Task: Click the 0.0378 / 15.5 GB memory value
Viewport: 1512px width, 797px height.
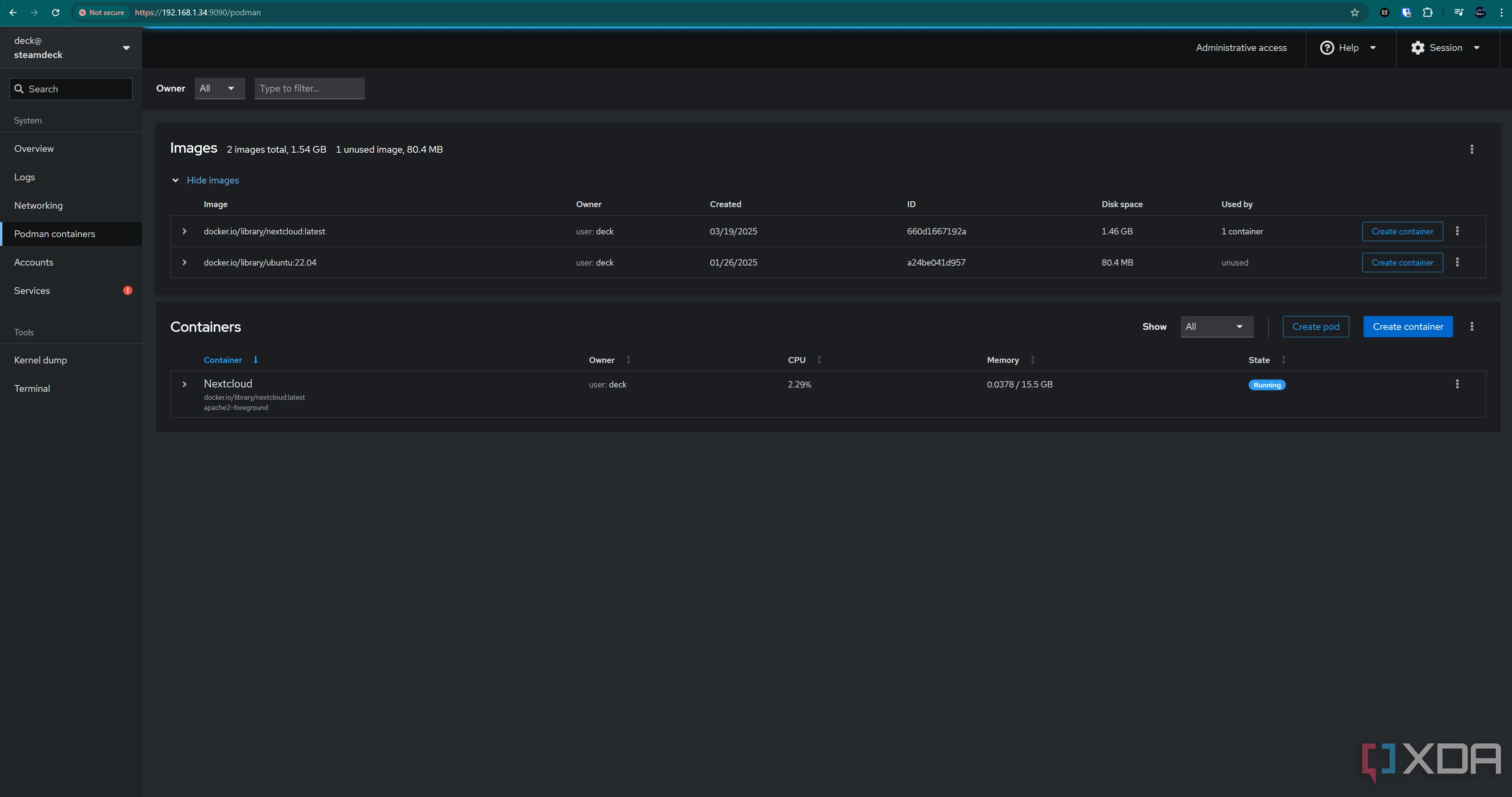Action: (x=1019, y=384)
